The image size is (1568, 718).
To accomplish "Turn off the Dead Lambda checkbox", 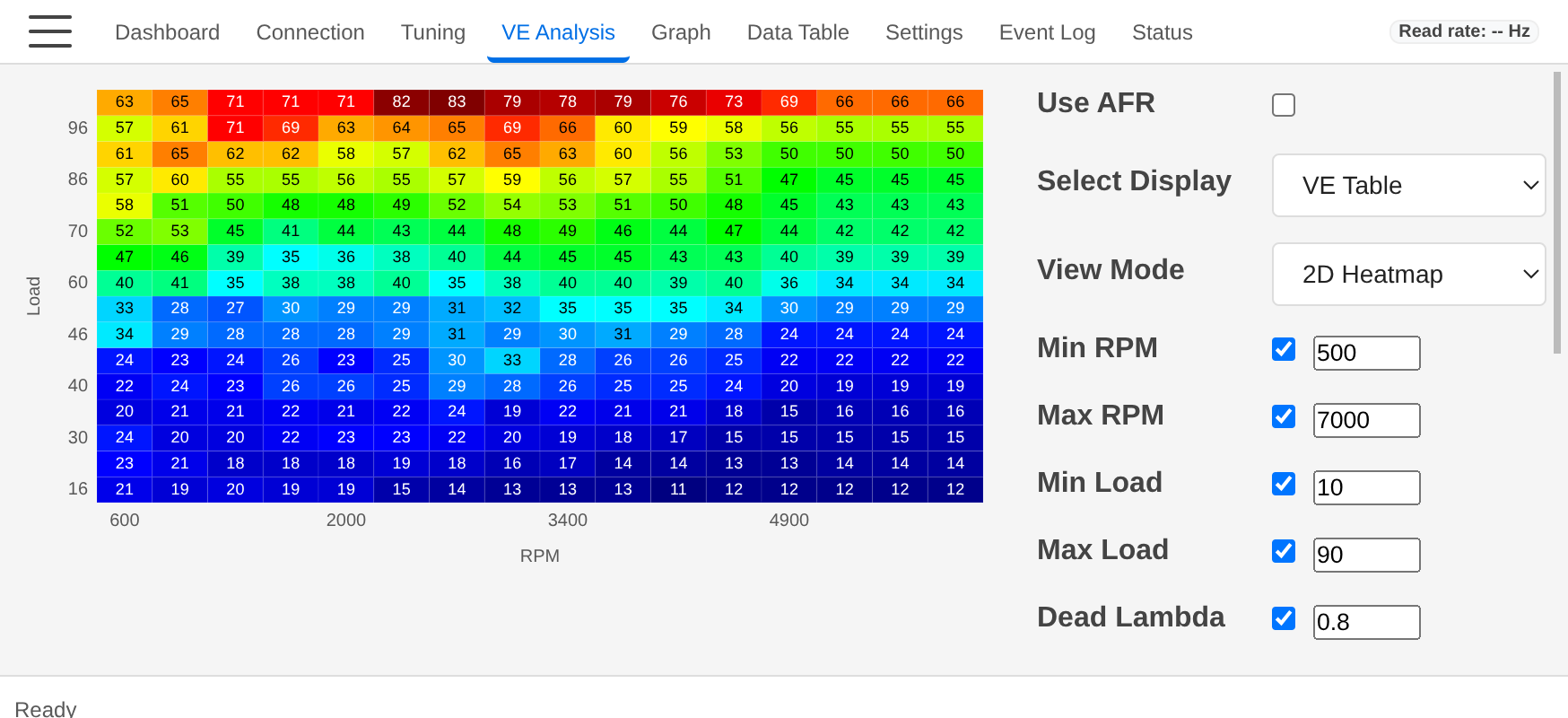I will [1284, 618].
